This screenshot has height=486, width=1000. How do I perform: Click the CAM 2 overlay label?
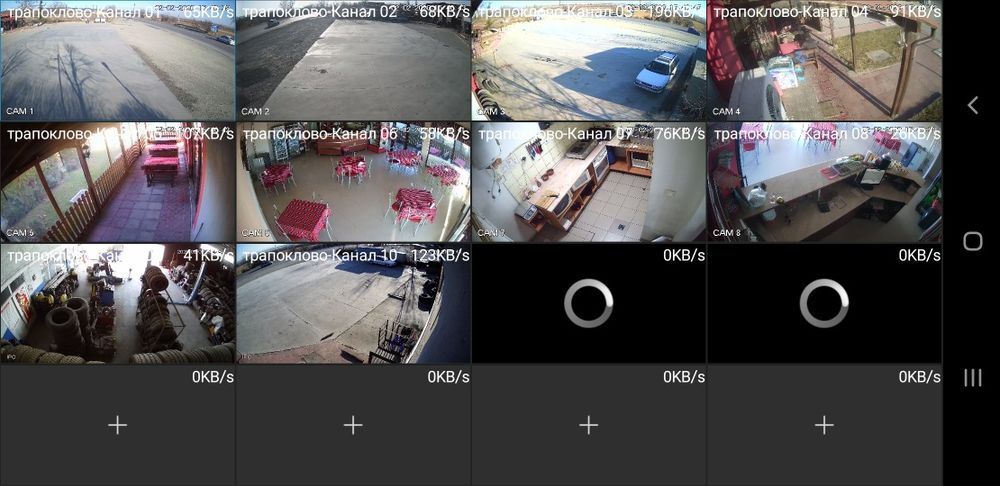pyautogui.click(x=256, y=111)
